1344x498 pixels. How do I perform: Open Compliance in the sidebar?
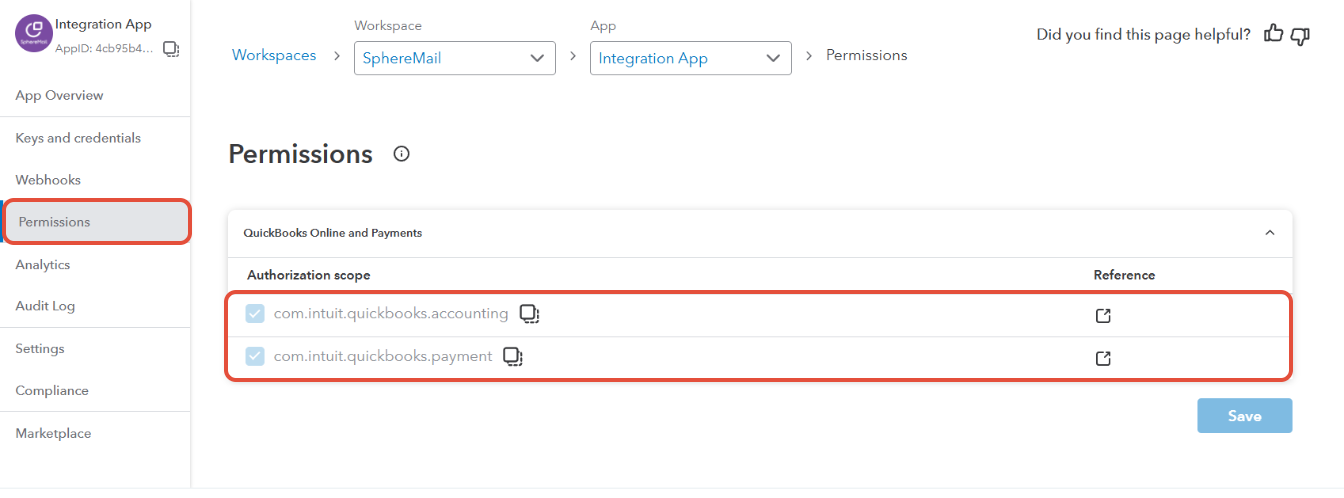(x=52, y=391)
